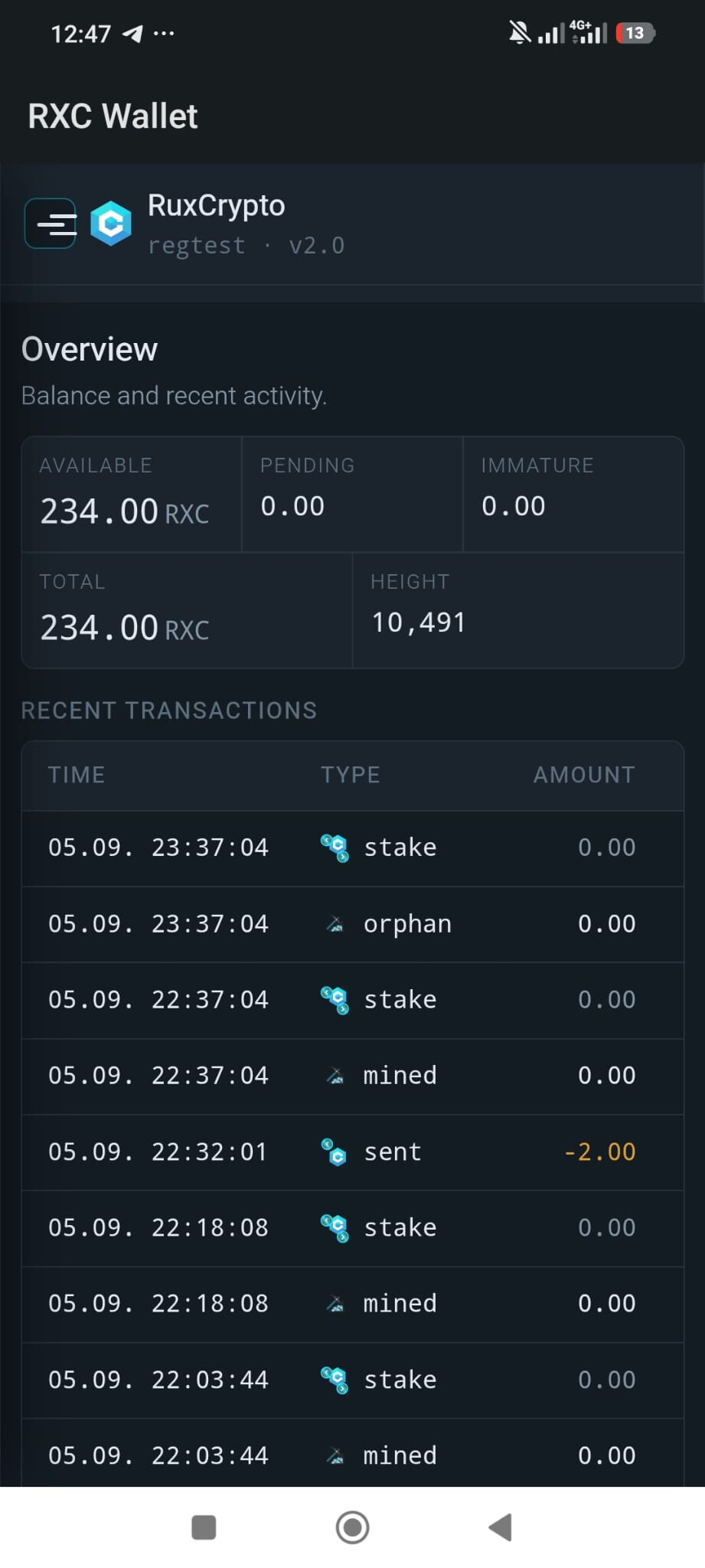Tap the Android back navigation button
This screenshot has width=705, height=1568.
point(501,1527)
